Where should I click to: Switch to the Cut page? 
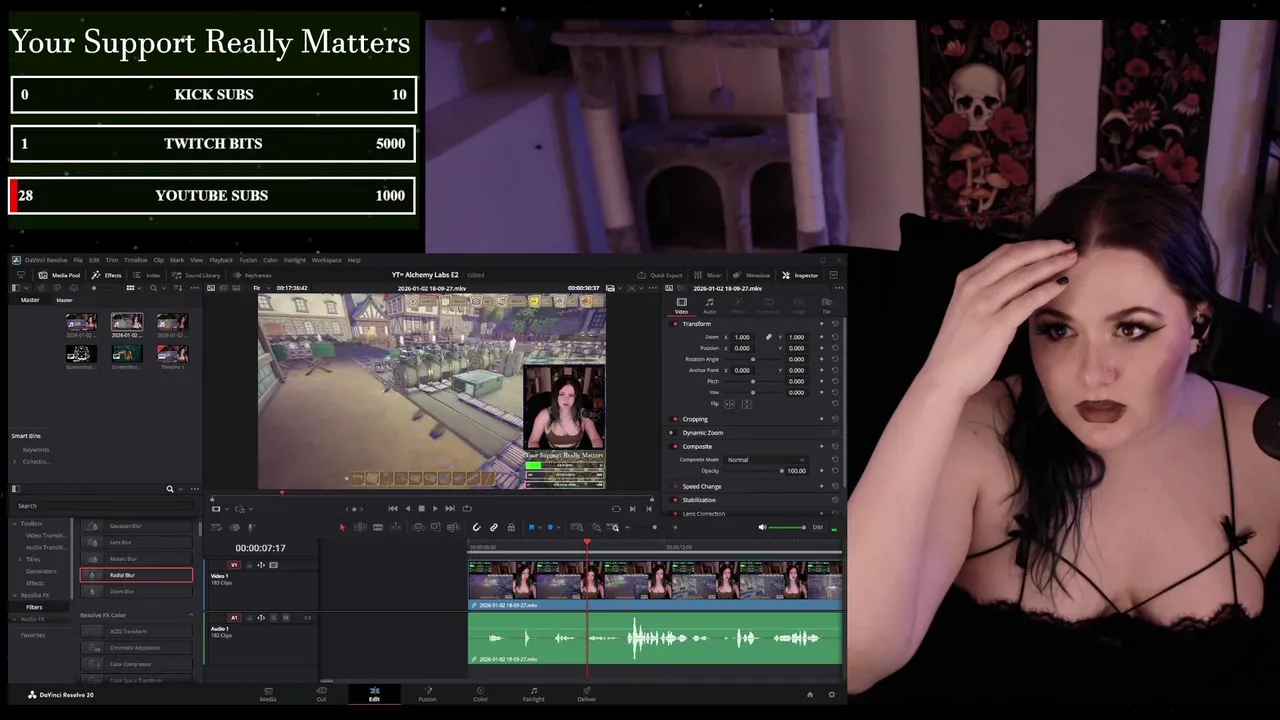click(321, 693)
